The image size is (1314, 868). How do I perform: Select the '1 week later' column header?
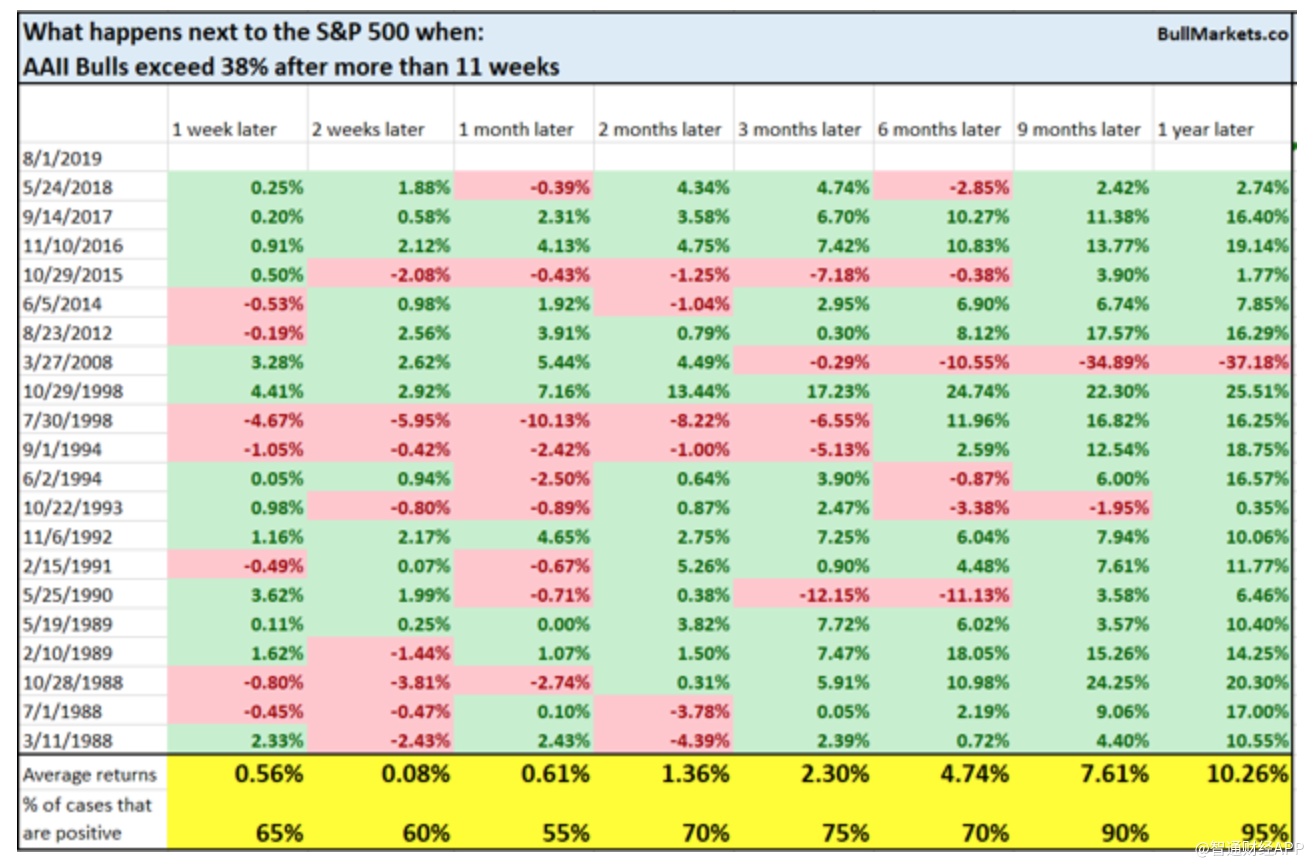(224, 130)
